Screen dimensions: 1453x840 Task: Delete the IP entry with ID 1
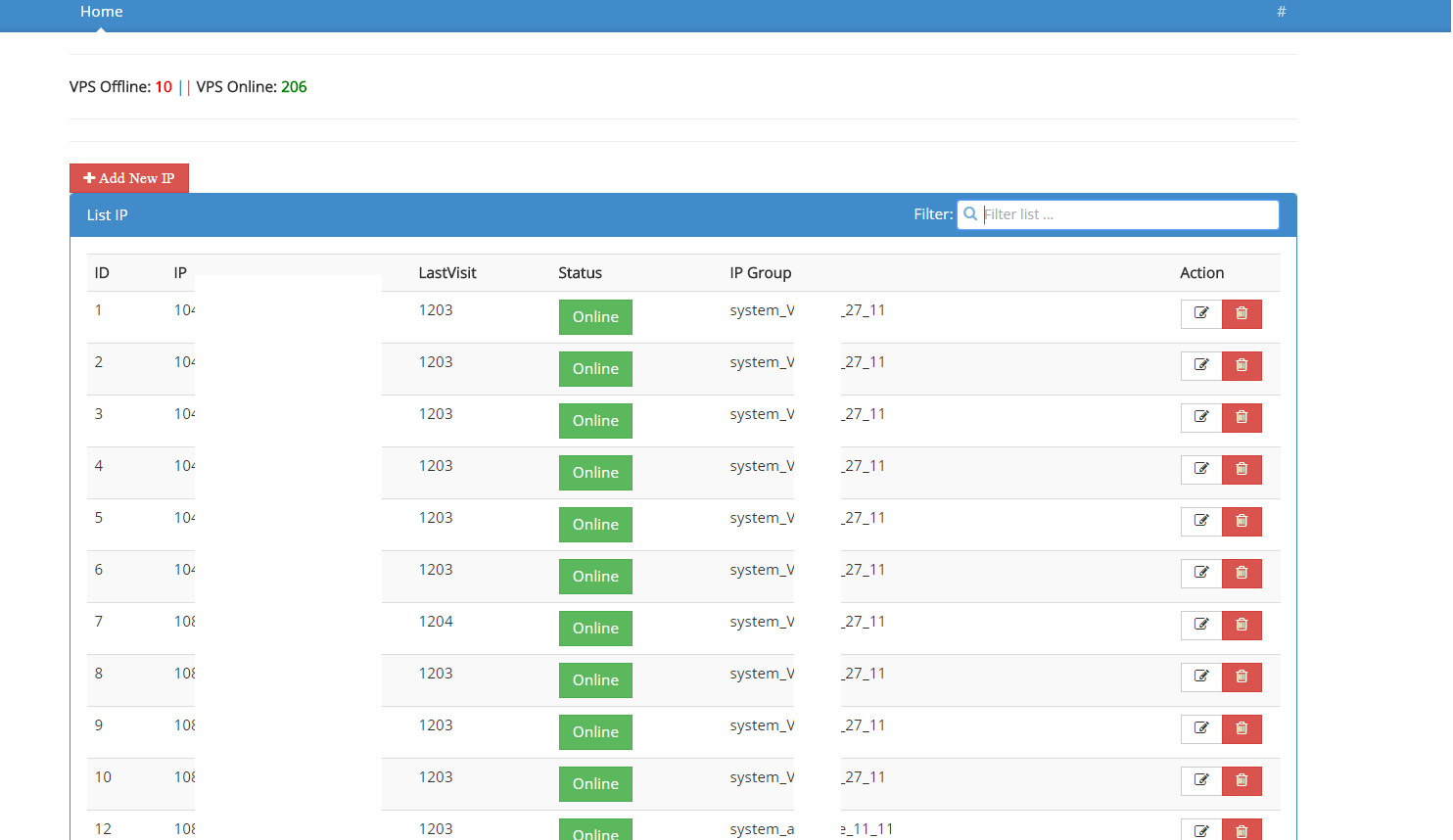click(x=1242, y=314)
